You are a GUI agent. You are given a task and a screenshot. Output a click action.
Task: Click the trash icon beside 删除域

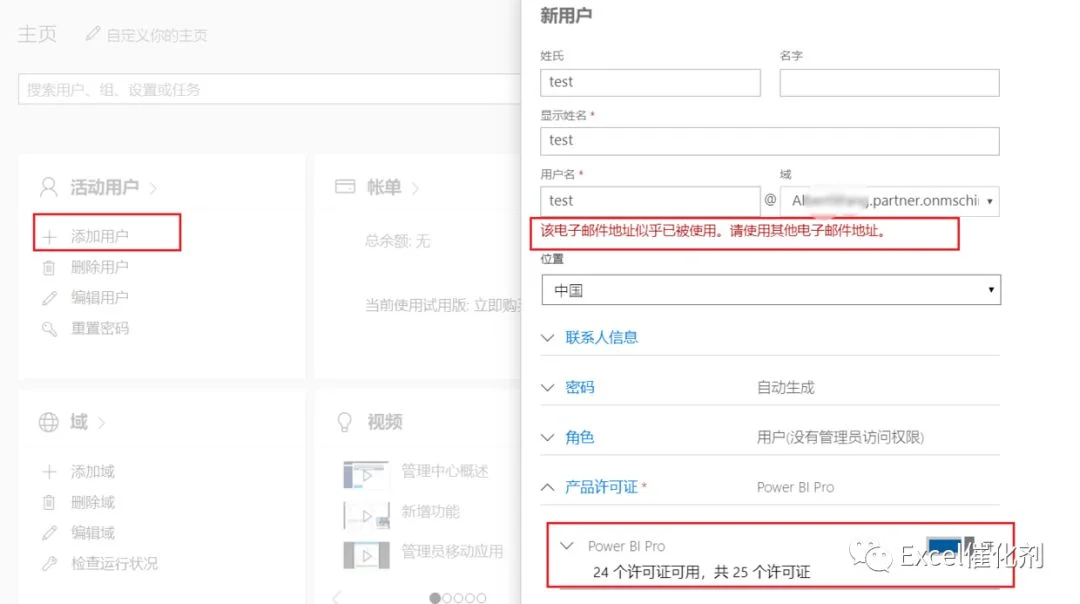49,503
